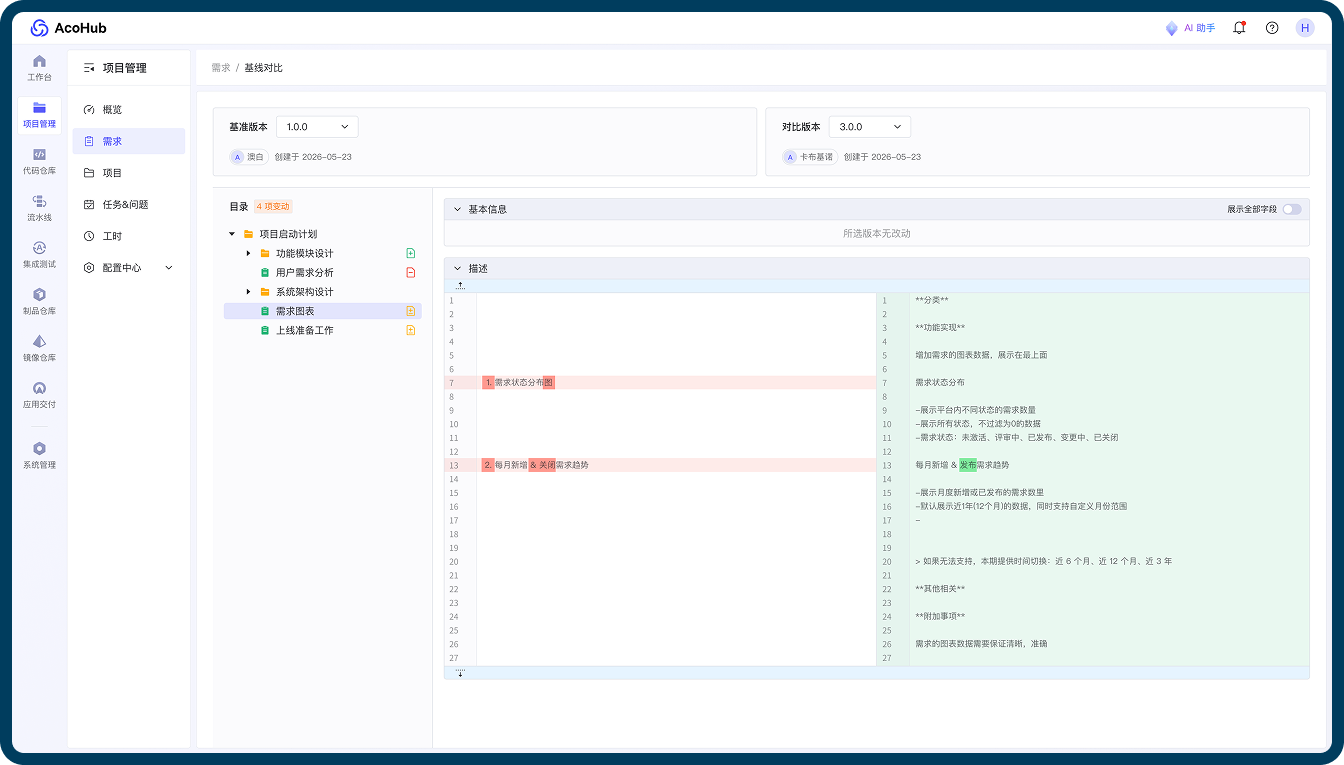
Task: Open the 概览 menu item
Action: (x=129, y=110)
